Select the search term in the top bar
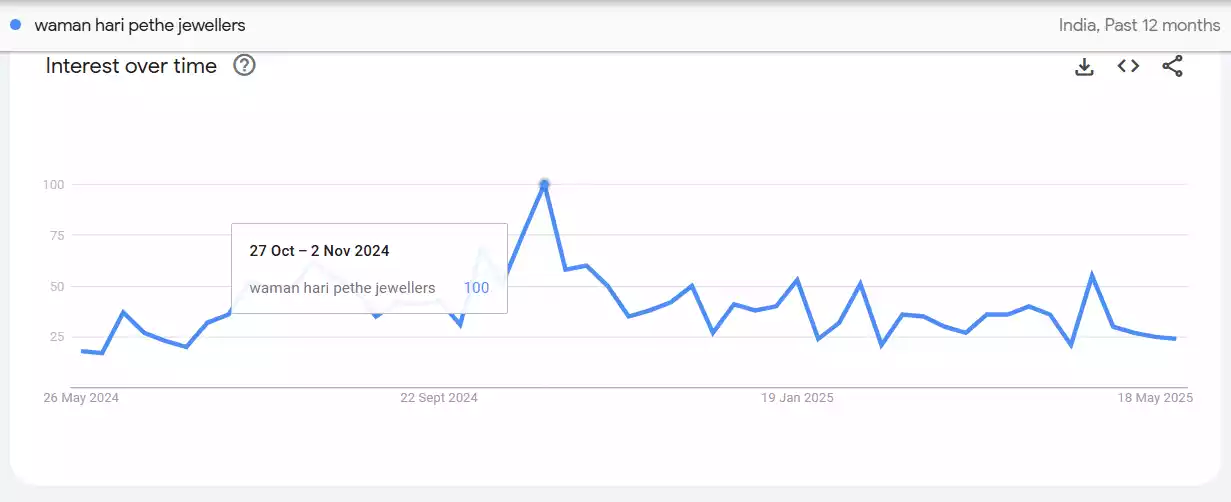The image size is (1231, 502). (140, 25)
